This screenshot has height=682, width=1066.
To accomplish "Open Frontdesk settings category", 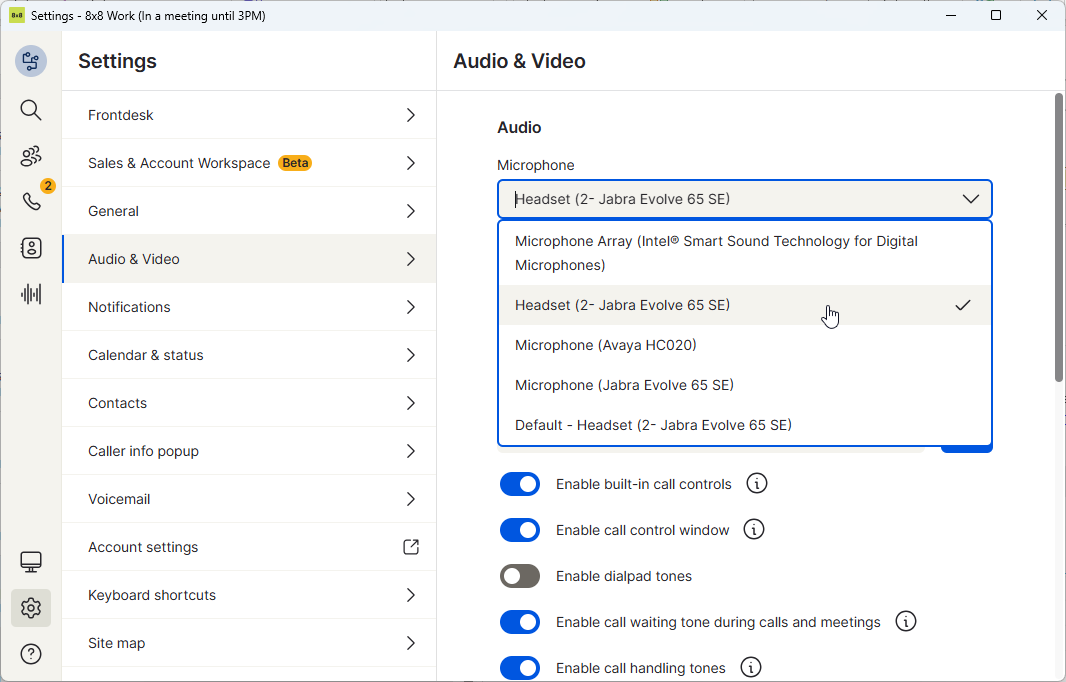I will click(x=249, y=115).
